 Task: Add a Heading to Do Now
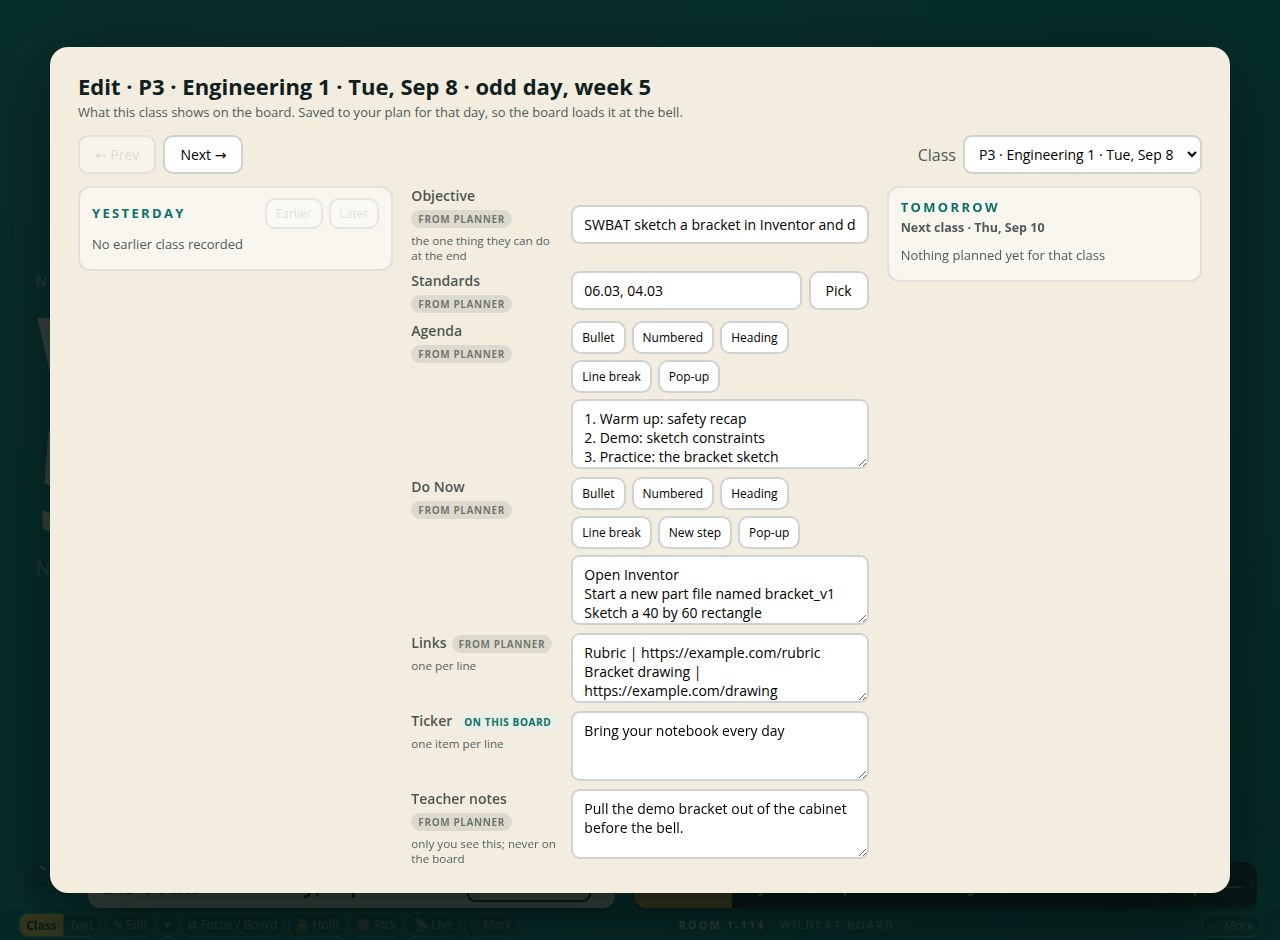click(x=754, y=494)
